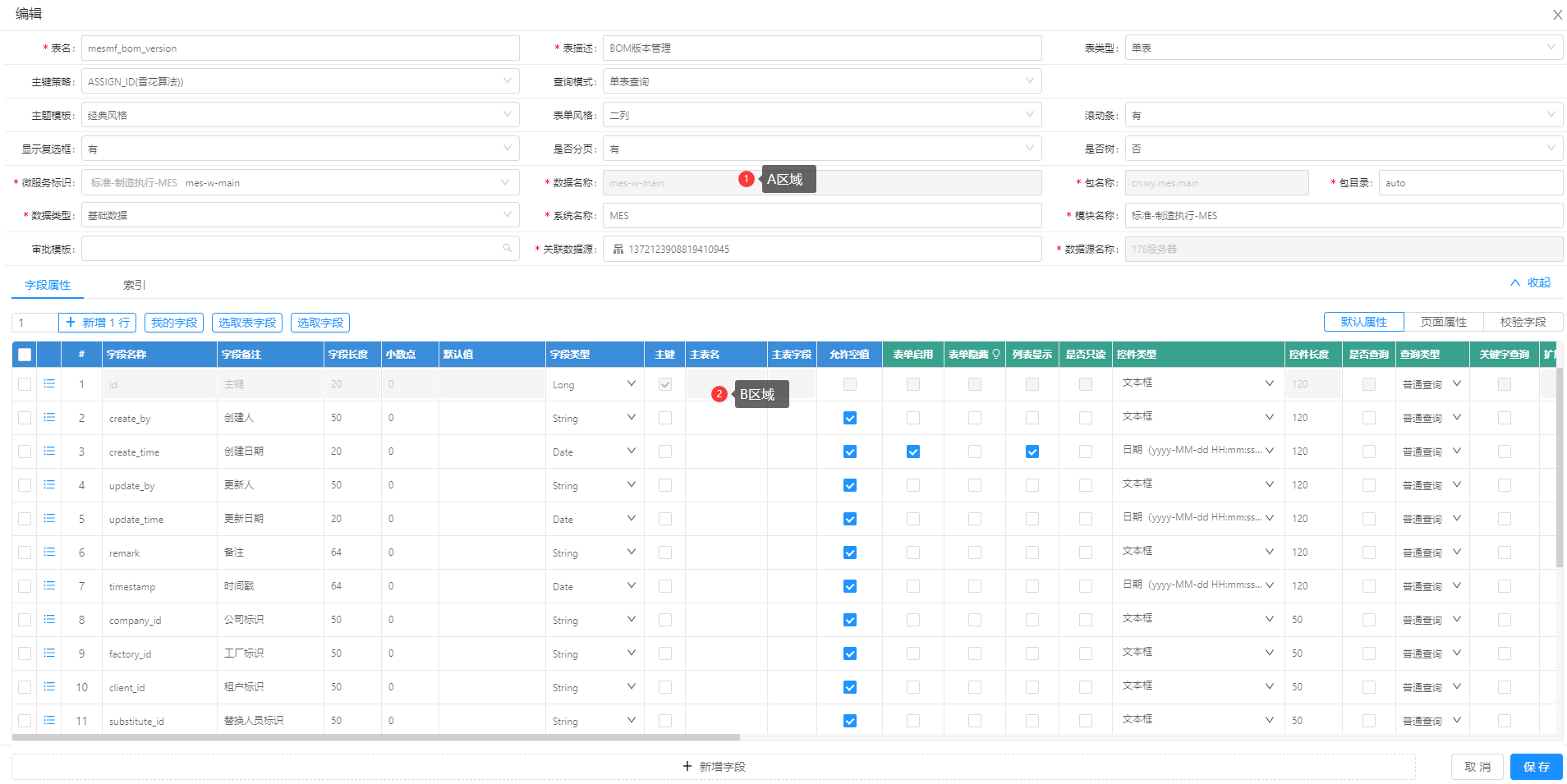Click the row-count input before 新增 1 行
The image size is (1567, 784).
[35, 323]
